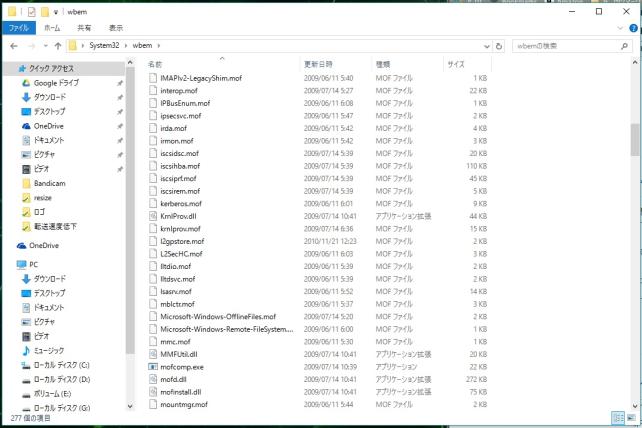Select the interop.mof file icon
642x428 pixels.
[153, 91]
